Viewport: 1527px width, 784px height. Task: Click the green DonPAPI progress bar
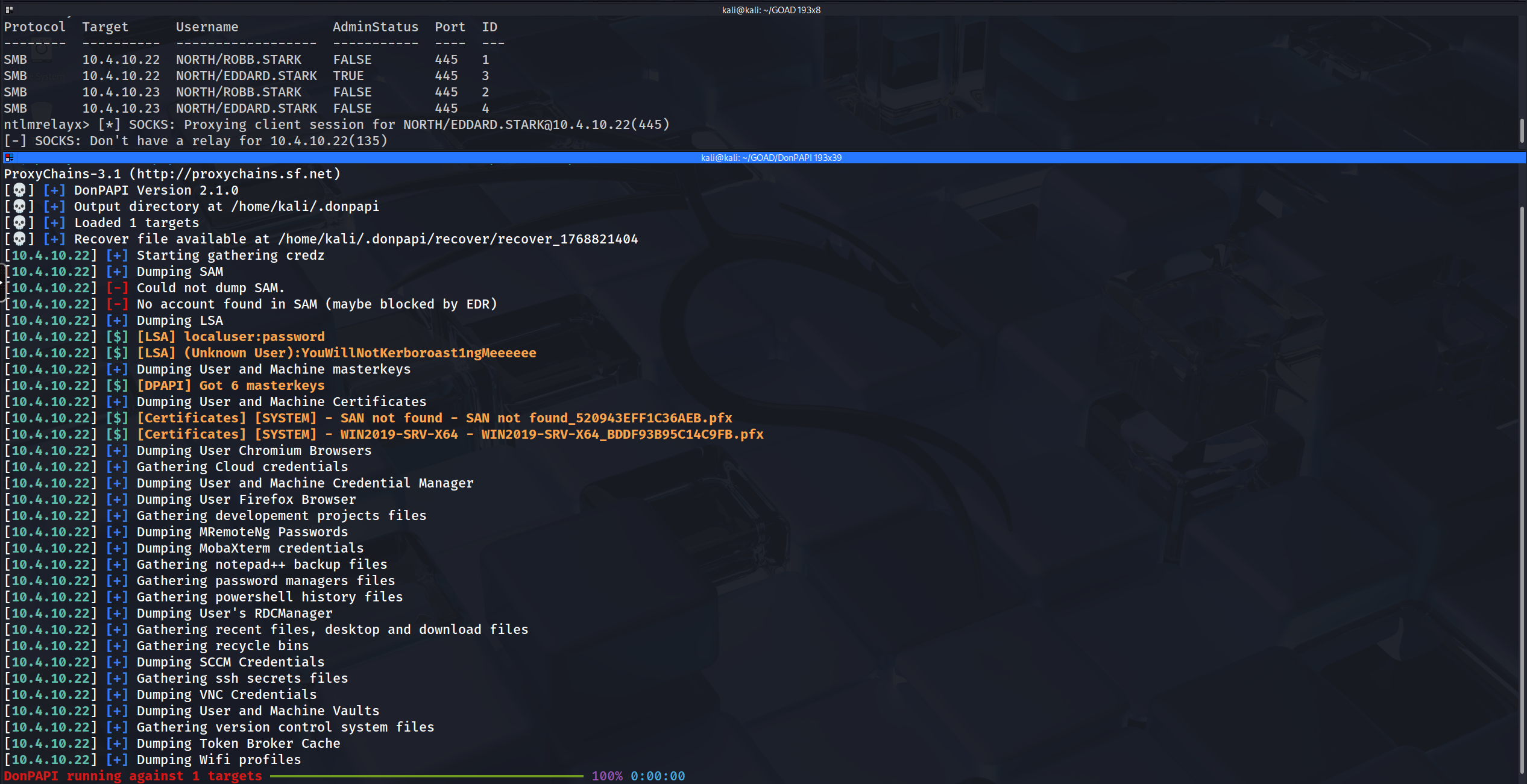click(426, 776)
